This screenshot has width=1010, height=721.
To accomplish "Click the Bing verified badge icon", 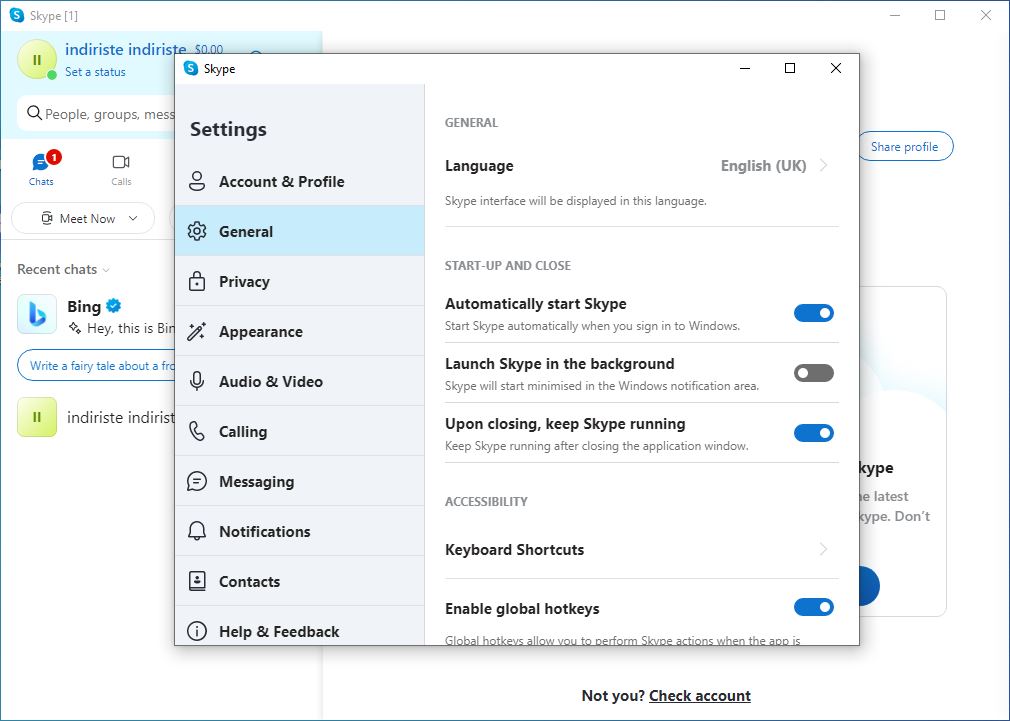I will coord(114,305).
